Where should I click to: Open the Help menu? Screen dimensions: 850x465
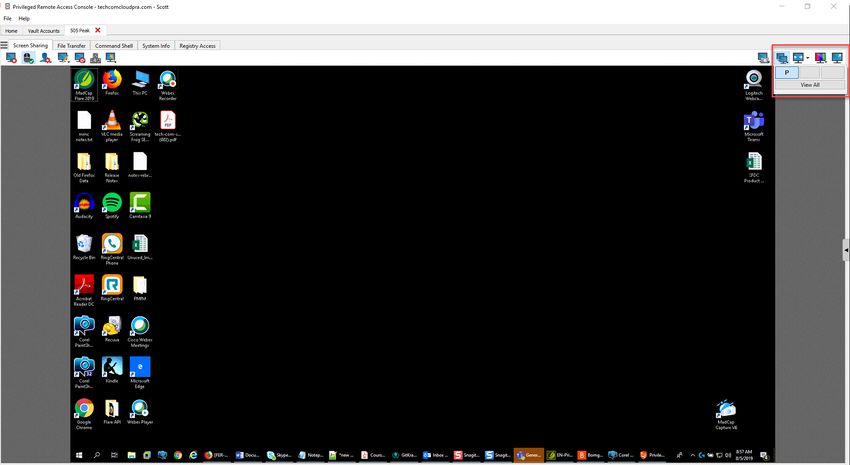click(24, 18)
